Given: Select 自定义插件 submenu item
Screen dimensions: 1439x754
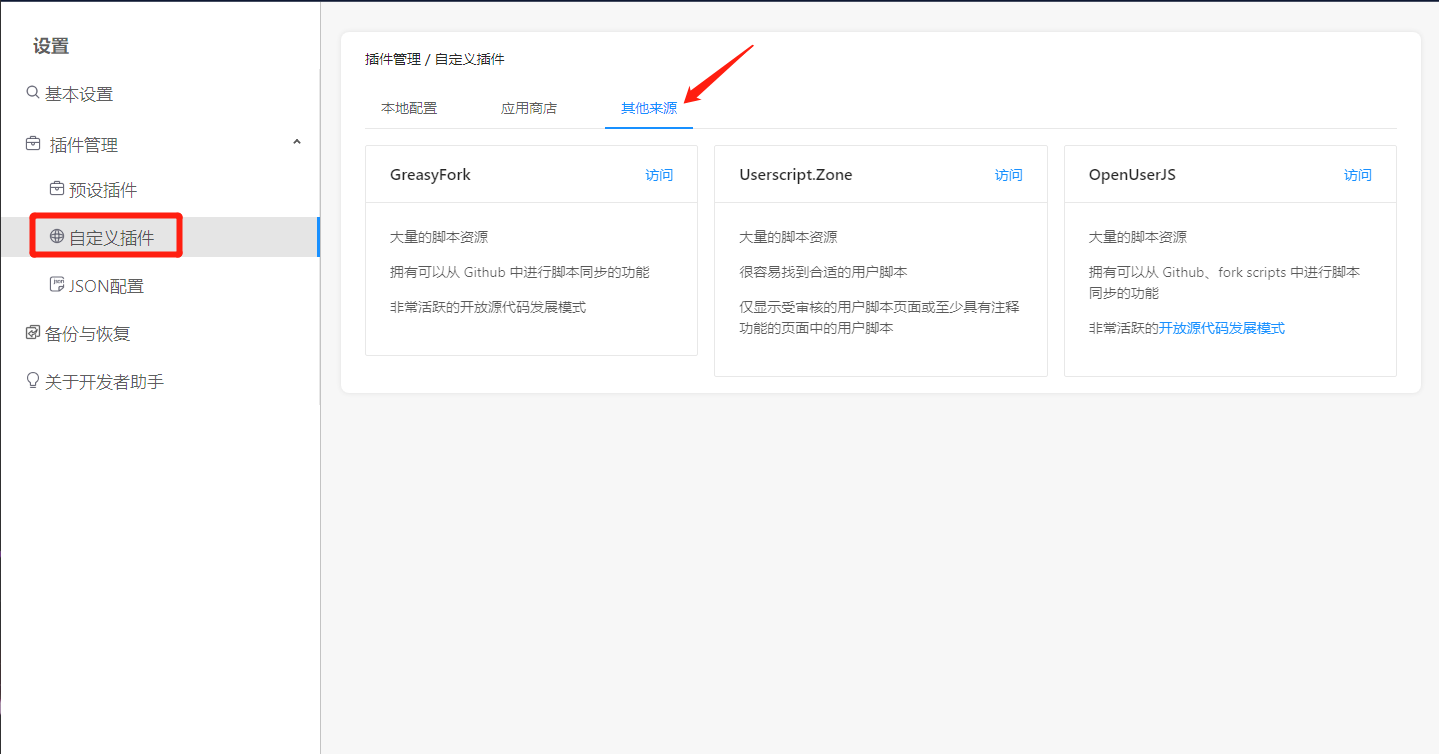Looking at the screenshot, I should coord(160,237).
